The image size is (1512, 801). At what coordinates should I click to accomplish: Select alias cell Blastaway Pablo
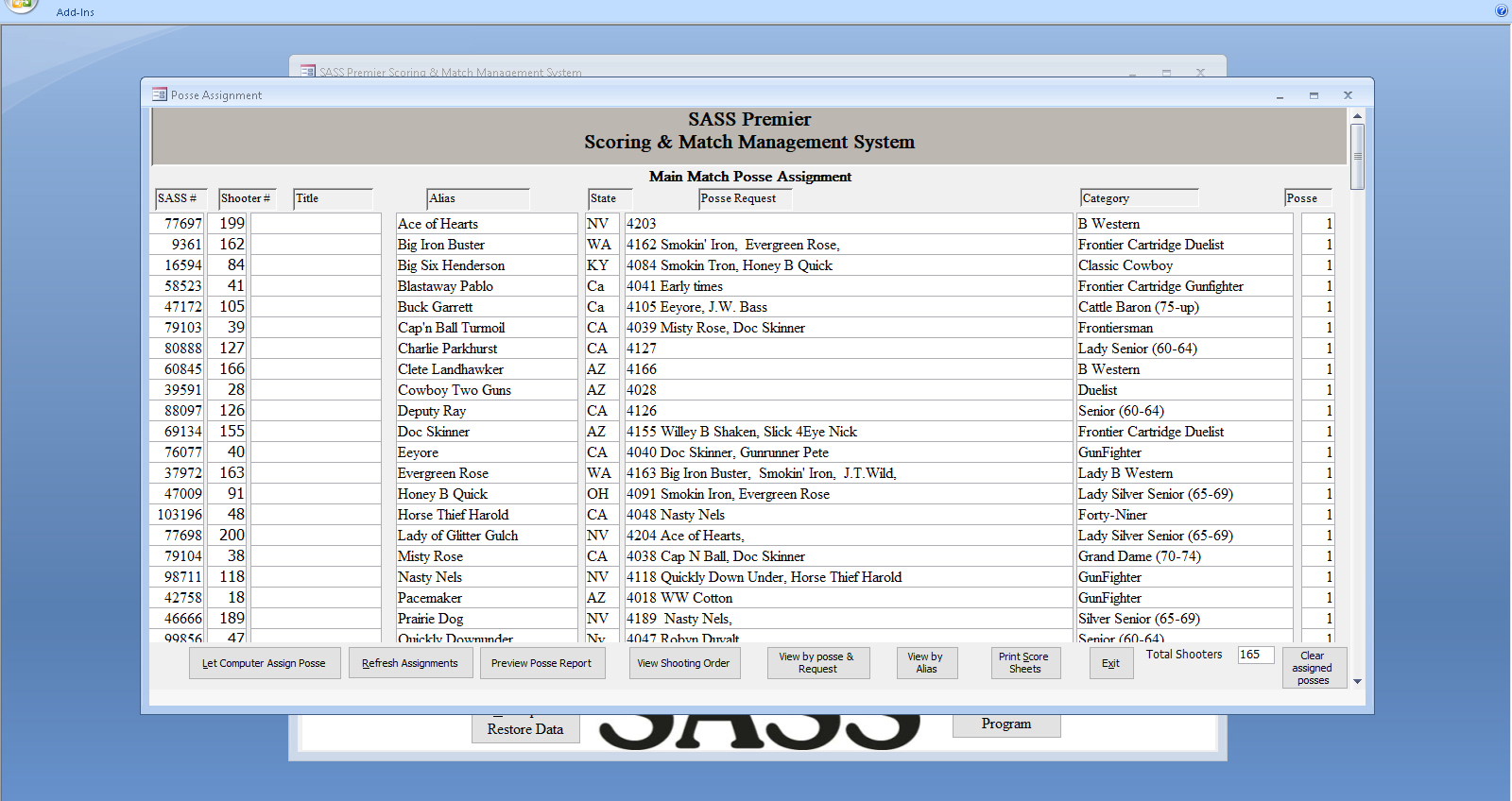pos(487,286)
